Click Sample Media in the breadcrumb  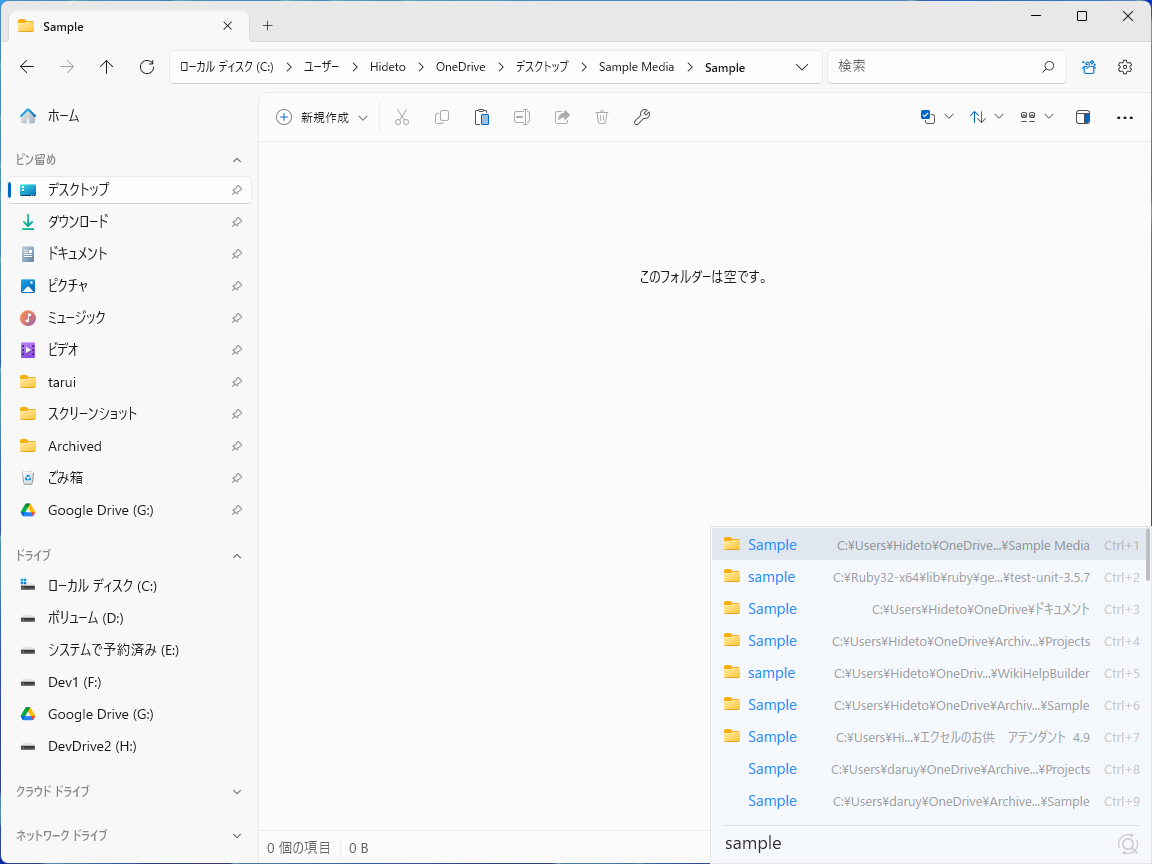[x=636, y=67]
